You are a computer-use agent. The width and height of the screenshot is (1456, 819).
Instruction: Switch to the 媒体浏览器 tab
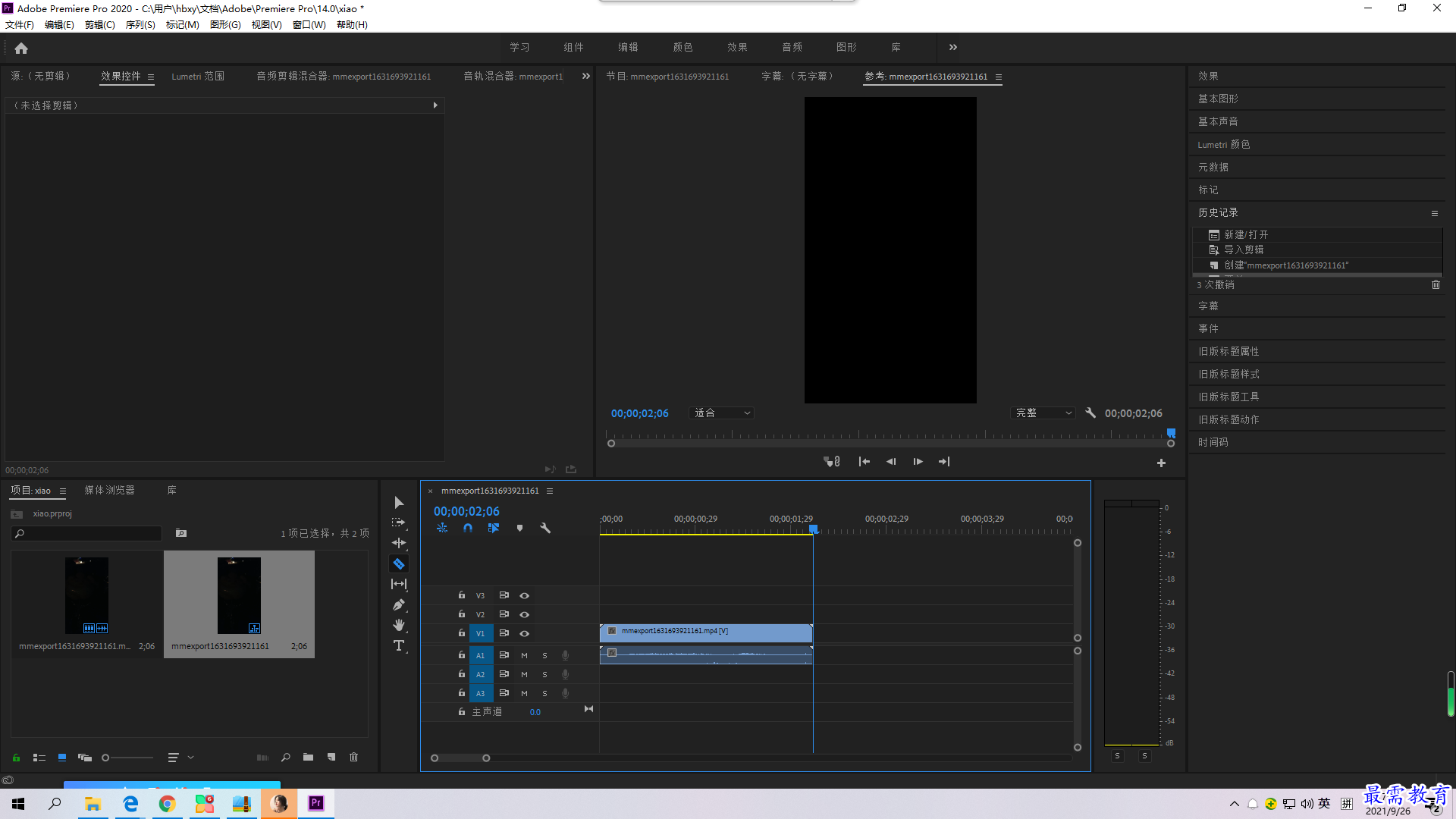pyautogui.click(x=109, y=491)
